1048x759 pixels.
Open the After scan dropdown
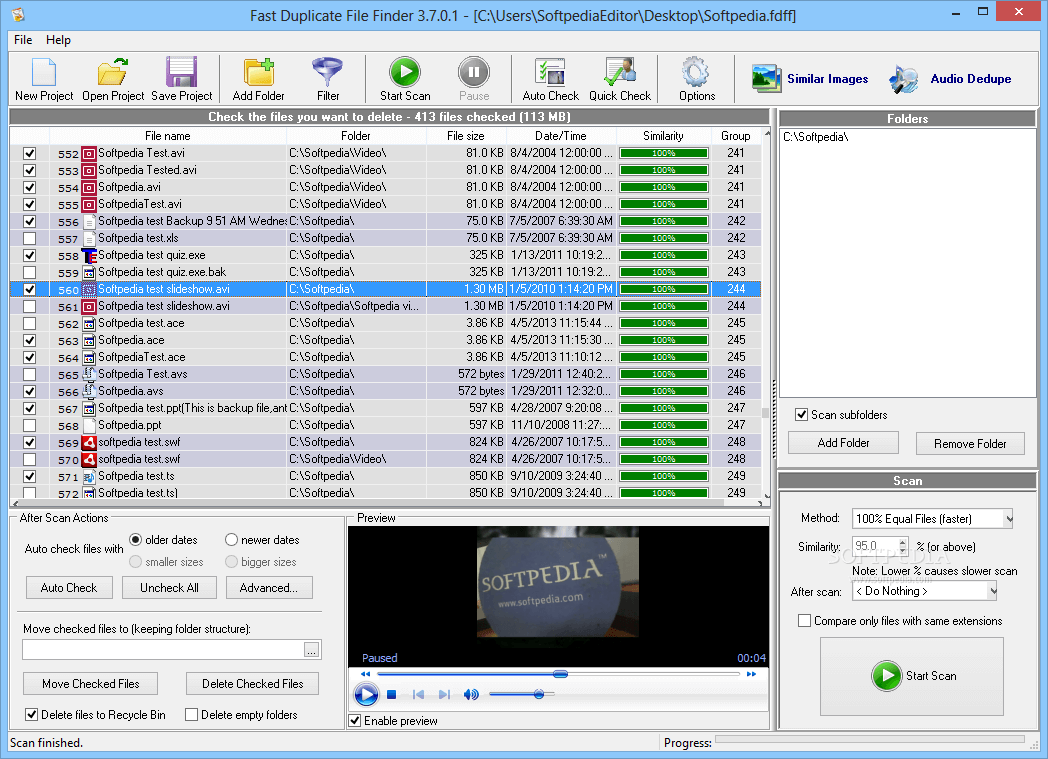pos(925,591)
